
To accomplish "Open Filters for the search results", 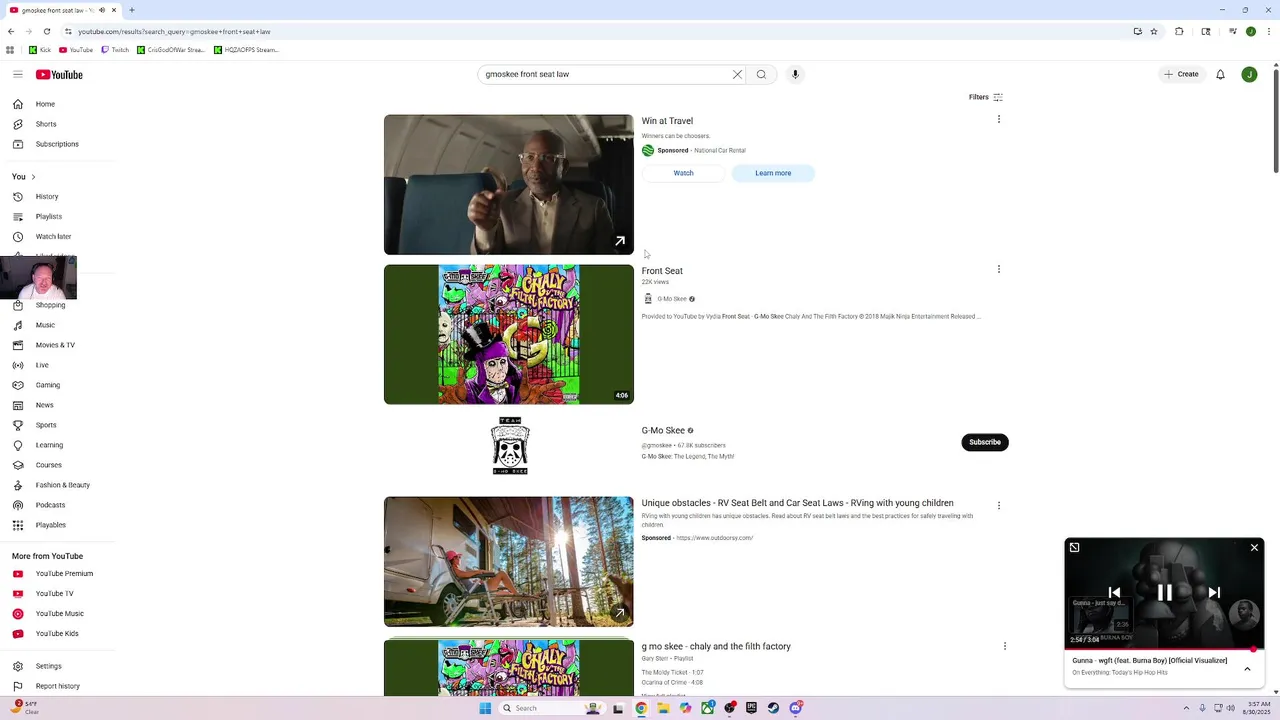I will 986,97.
